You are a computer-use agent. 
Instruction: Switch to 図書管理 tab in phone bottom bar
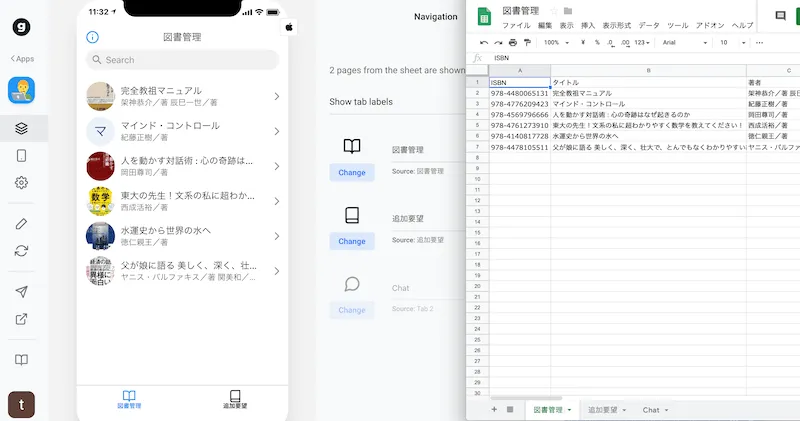point(129,399)
